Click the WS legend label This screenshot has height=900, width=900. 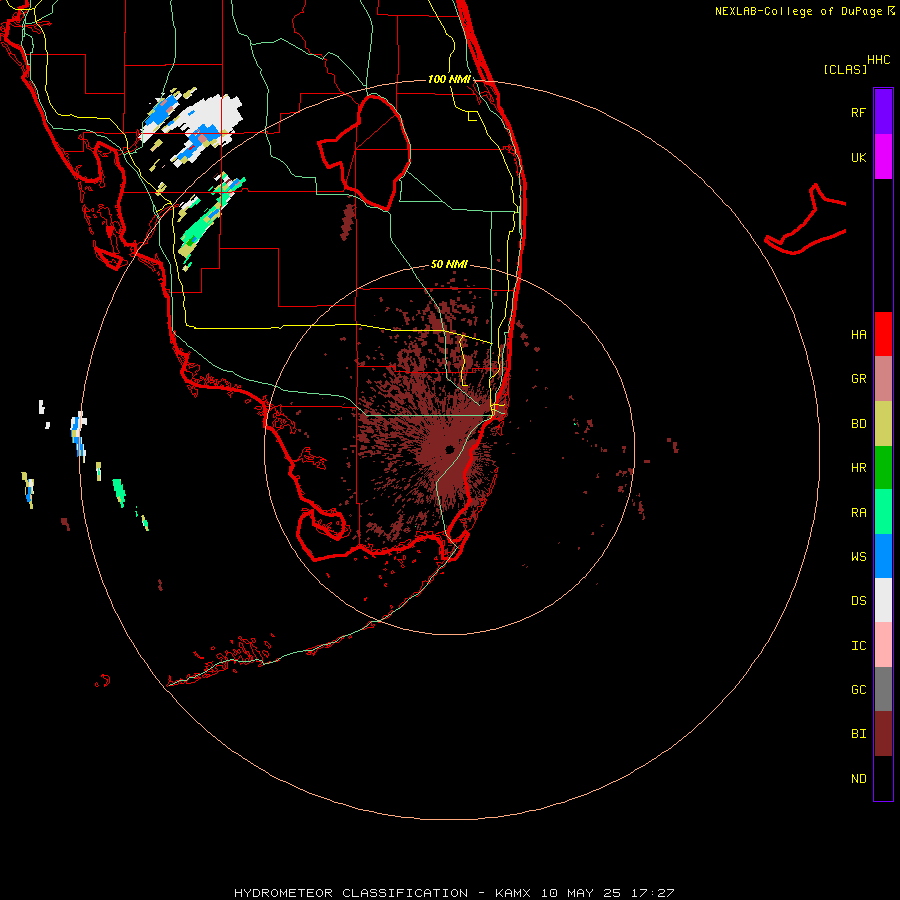(858, 557)
